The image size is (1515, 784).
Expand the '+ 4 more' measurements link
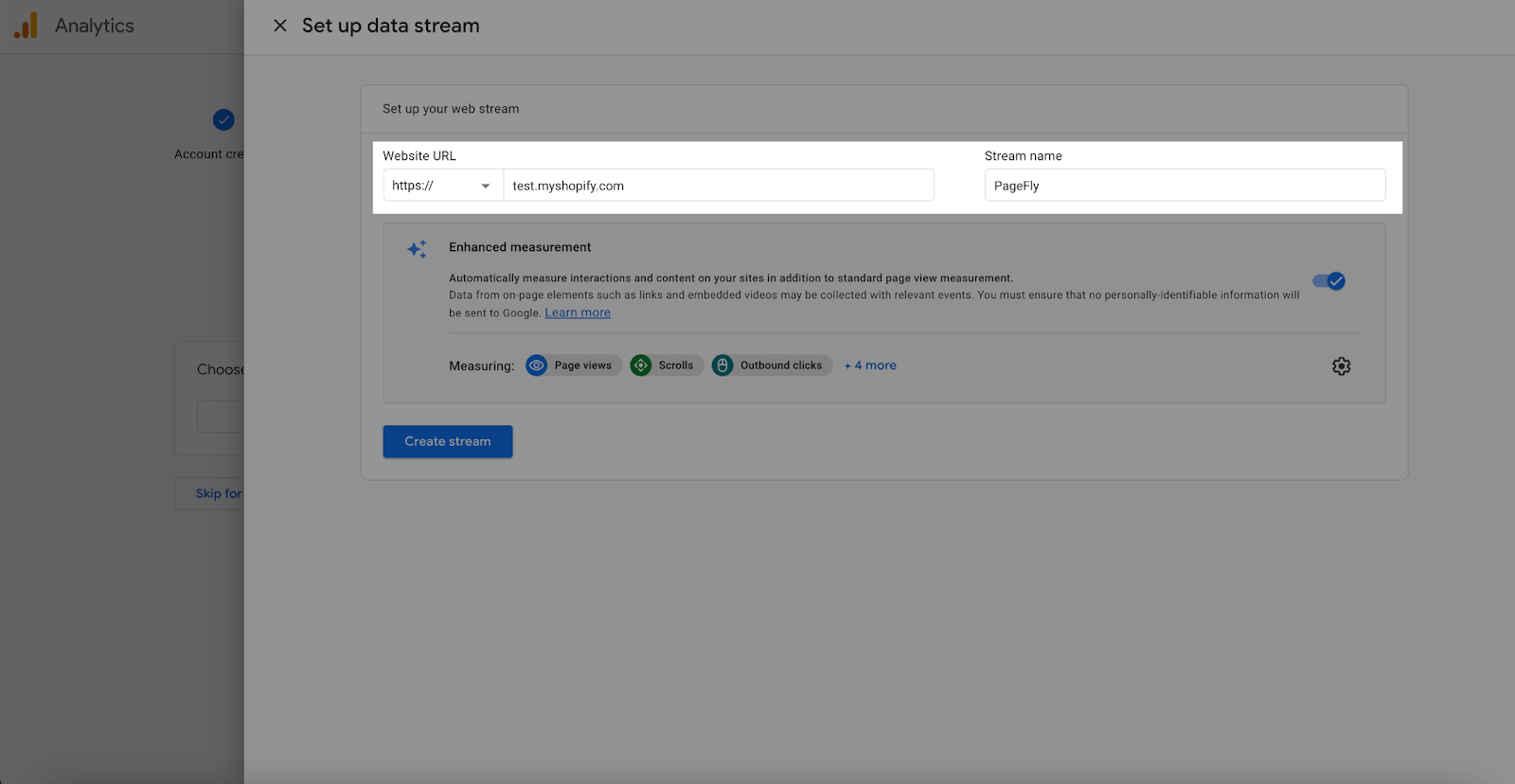870,365
